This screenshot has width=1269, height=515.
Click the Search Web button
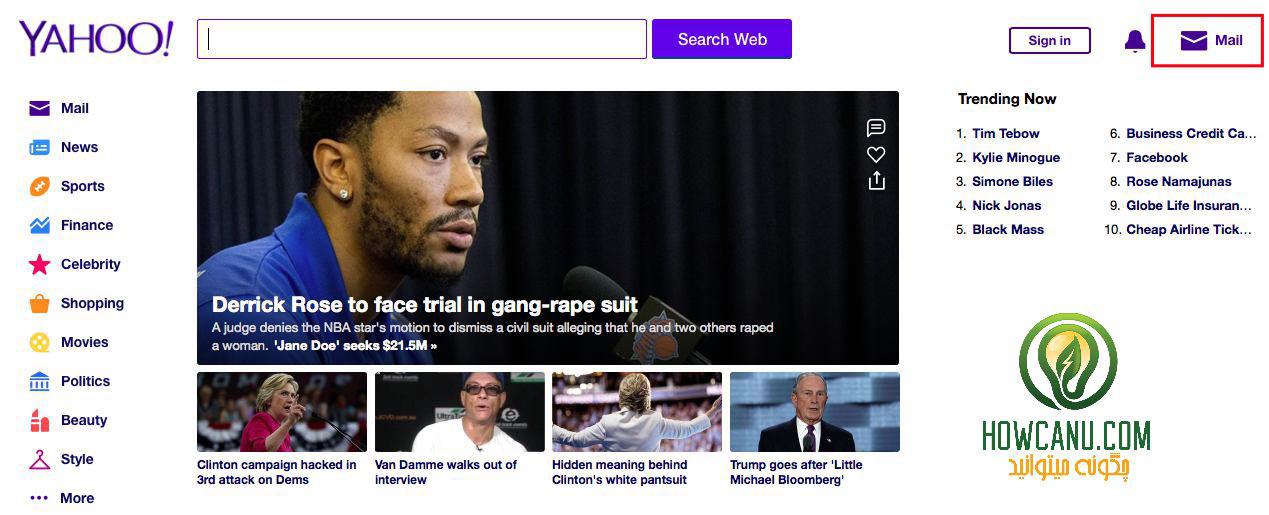pyautogui.click(x=722, y=39)
